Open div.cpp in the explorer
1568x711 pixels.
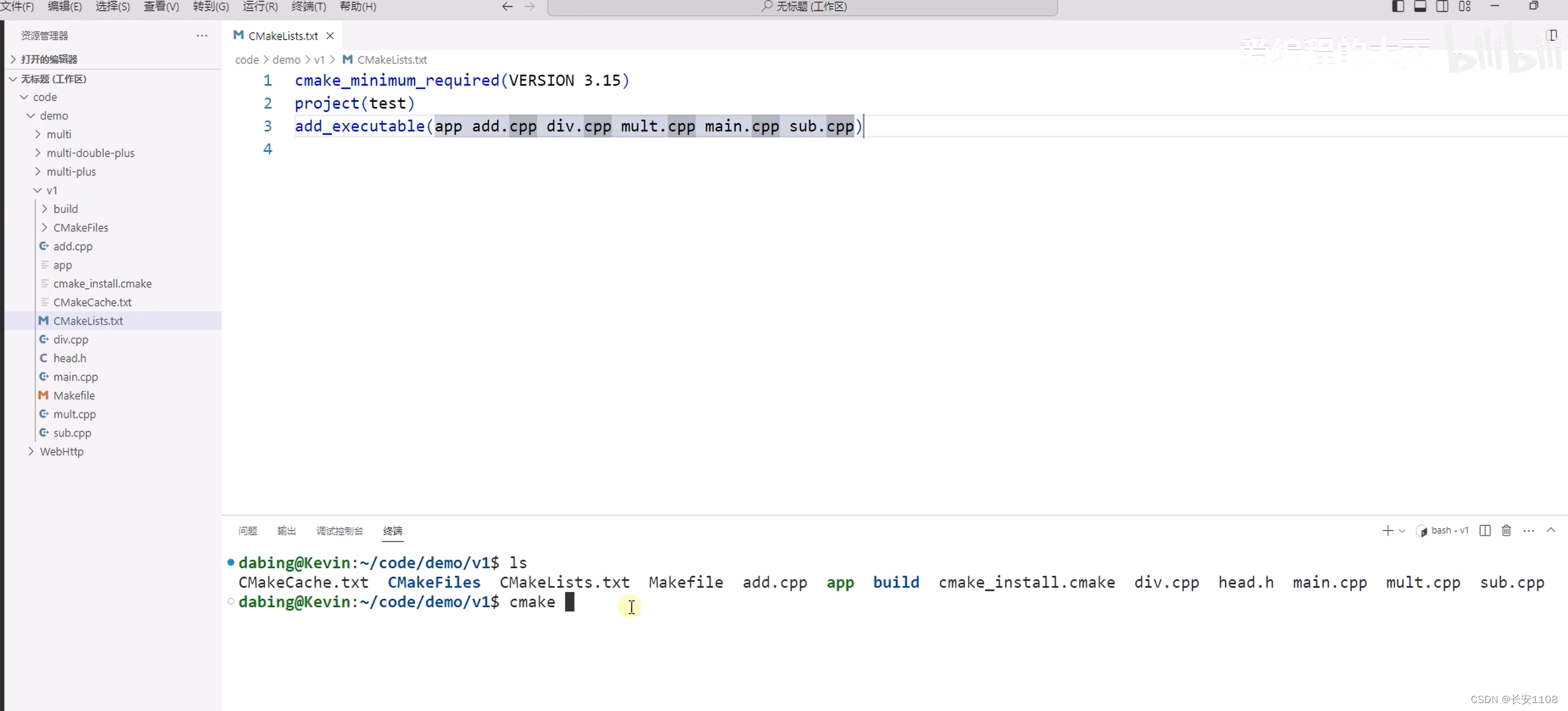tap(71, 340)
